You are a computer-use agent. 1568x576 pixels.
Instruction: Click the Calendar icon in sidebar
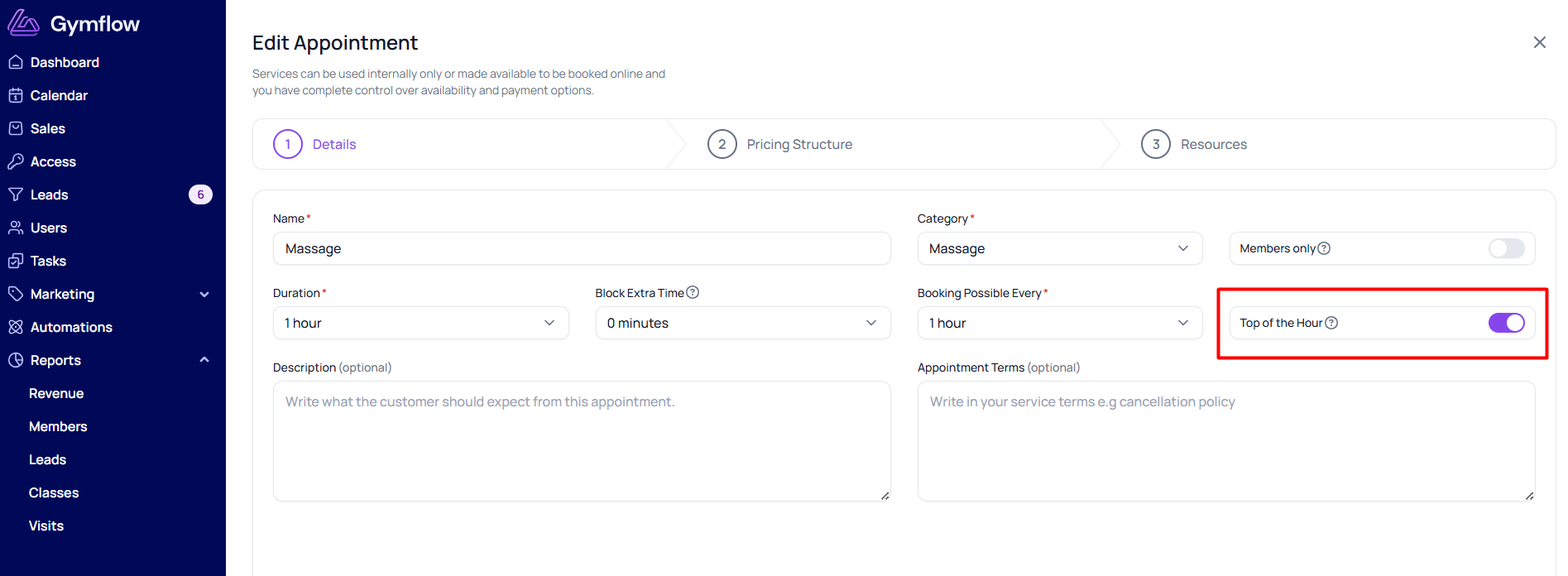(16, 95)
